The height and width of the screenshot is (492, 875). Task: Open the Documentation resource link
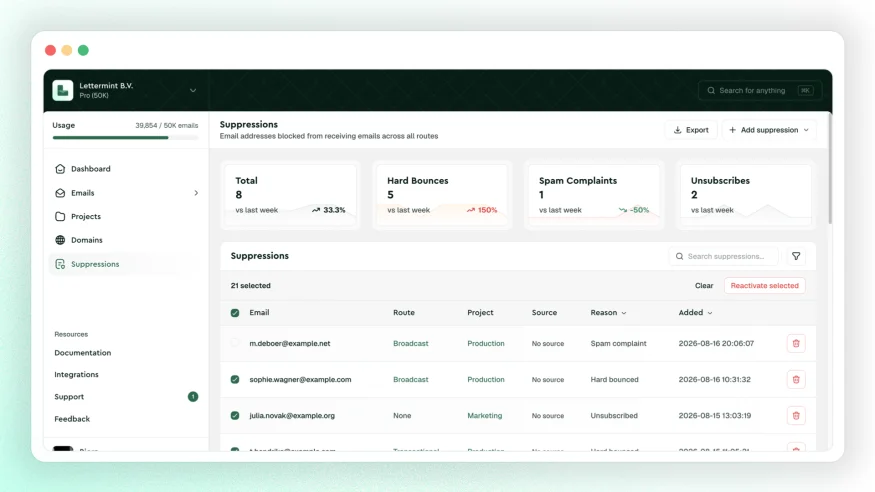83,353
